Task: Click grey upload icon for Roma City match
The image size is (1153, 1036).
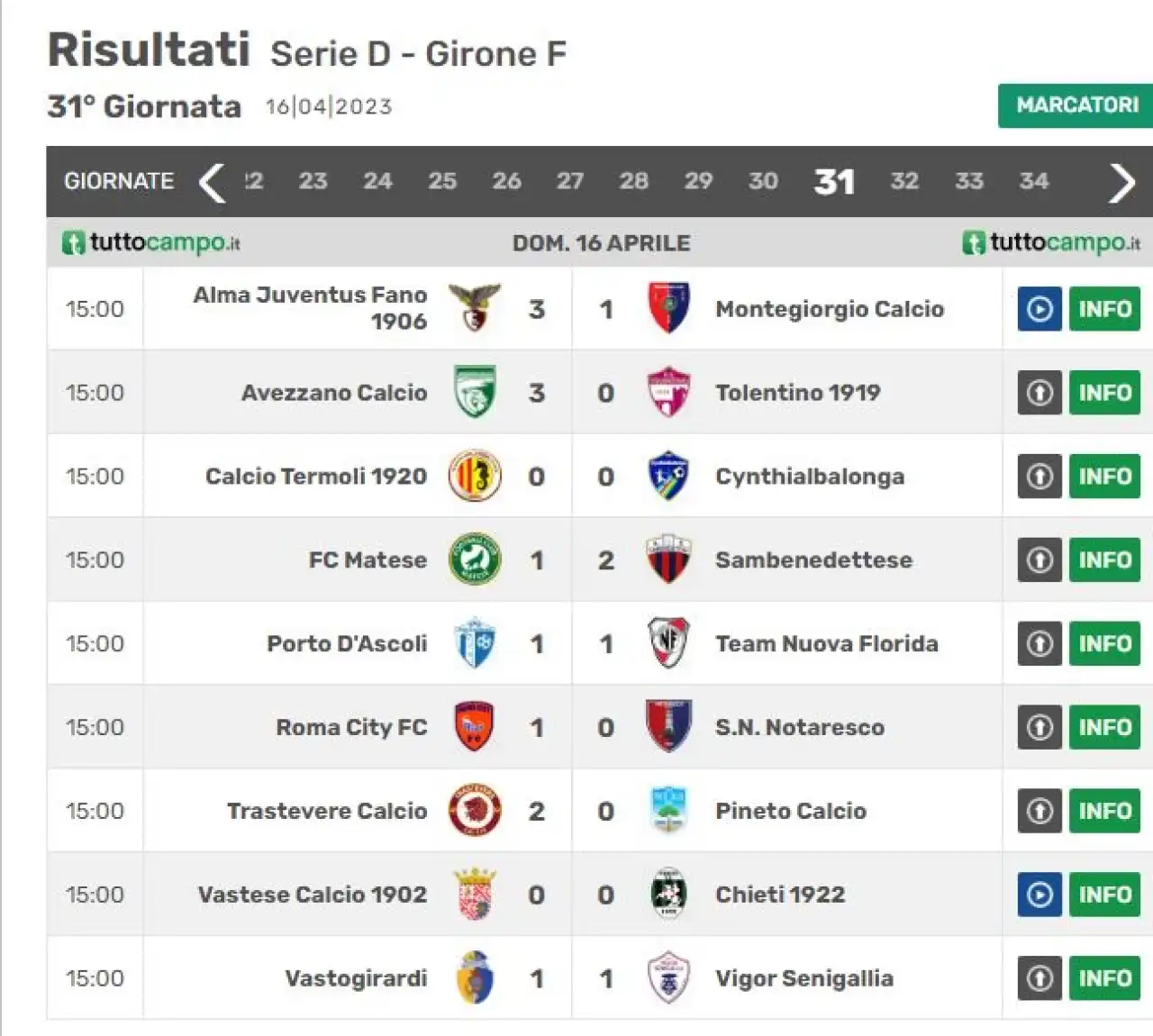Action: coord(1040,727)
